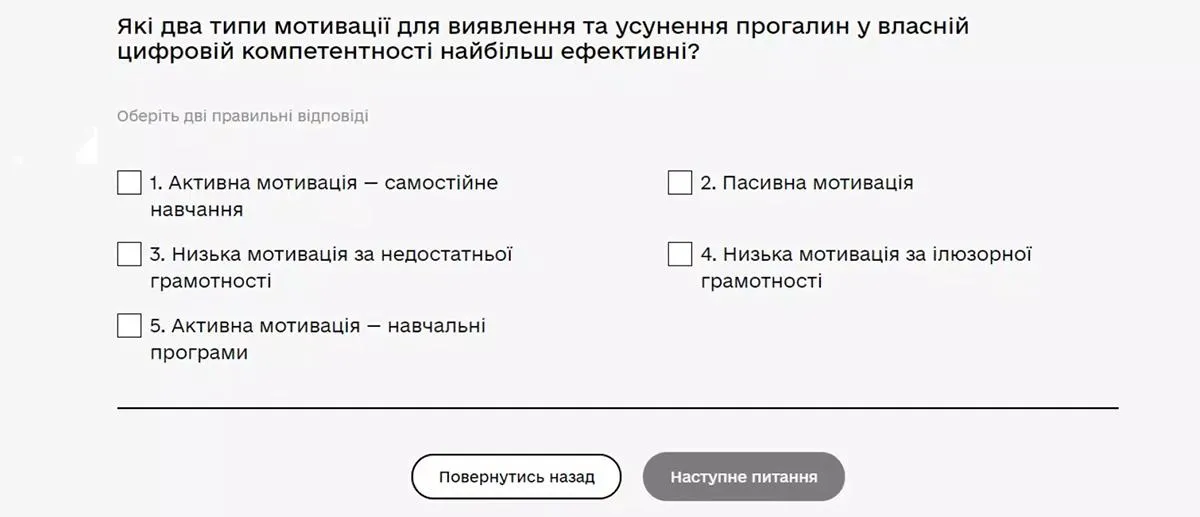Screen dimensions: 1200x517
Task: Click label text '4. Низька мотивація за ілюзорної'
Action: coord(865,254)
